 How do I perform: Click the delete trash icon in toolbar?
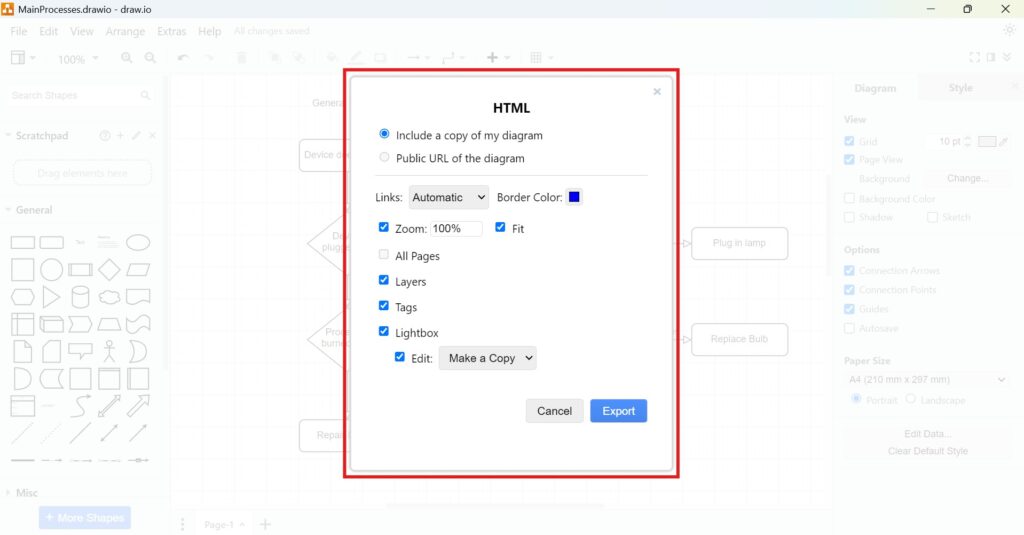pos(241,58)
